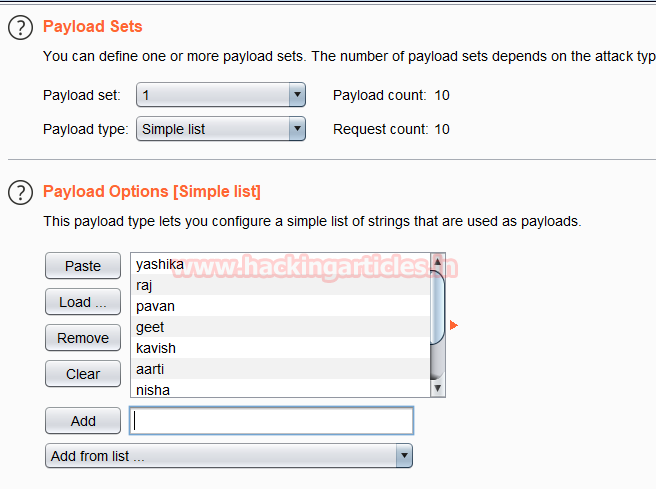Click Payload Sets help question mark icon
This screenshot has height=489, width=656.
pyautogui.click(x=20, y=27)
